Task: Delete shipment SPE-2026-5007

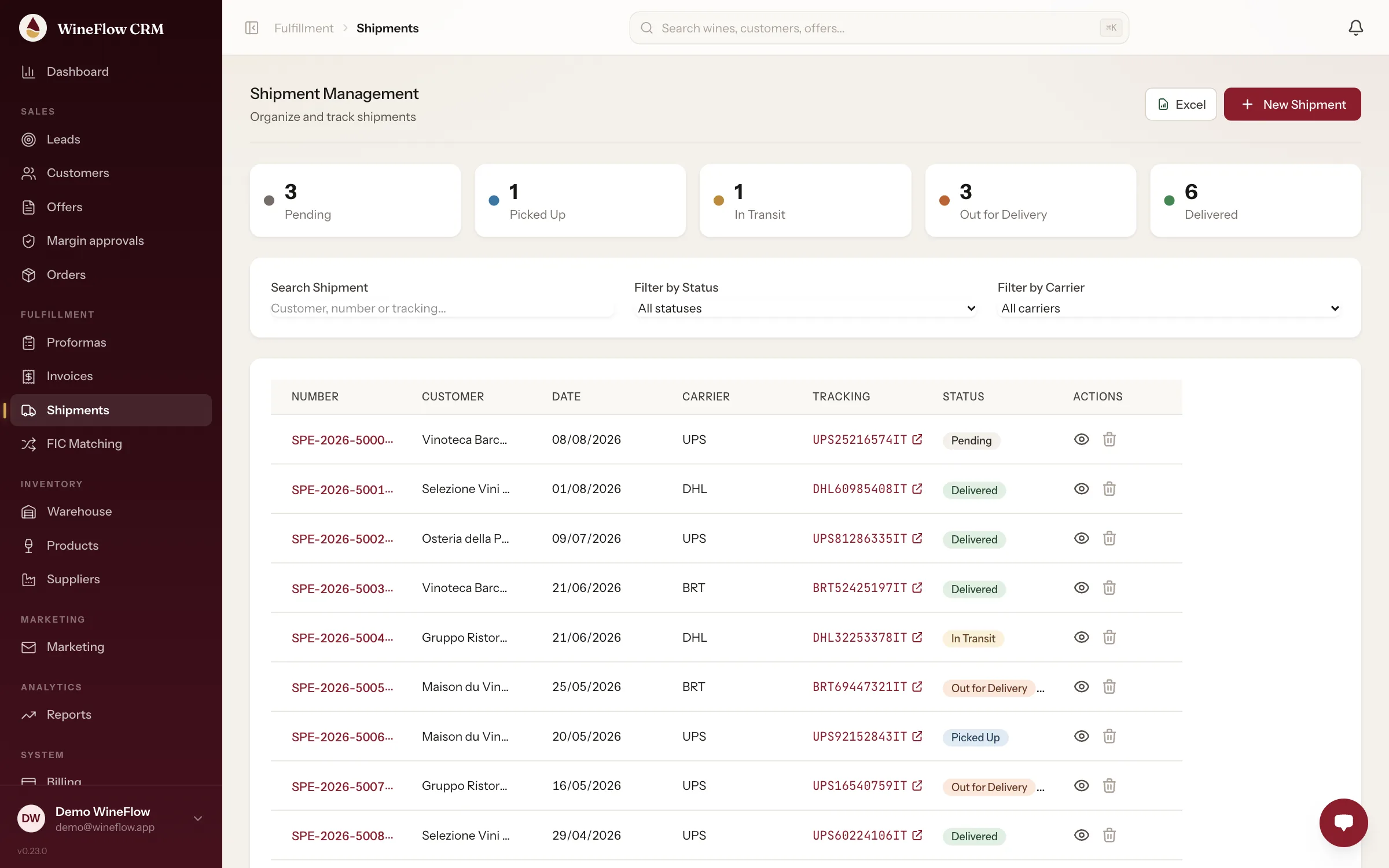Action: tap(1109, 786)
